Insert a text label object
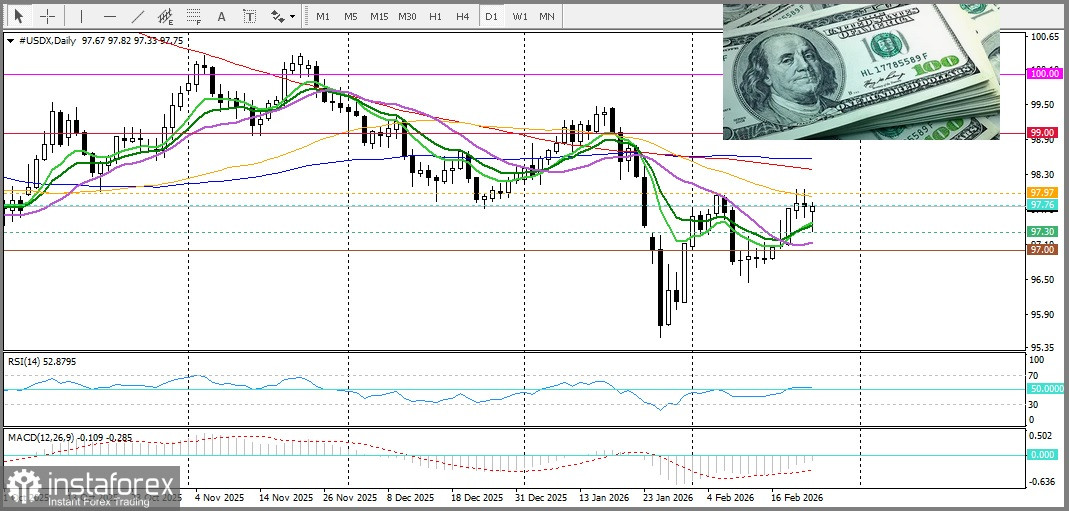This screenshot has width=1069, height=511. point(249,16)
